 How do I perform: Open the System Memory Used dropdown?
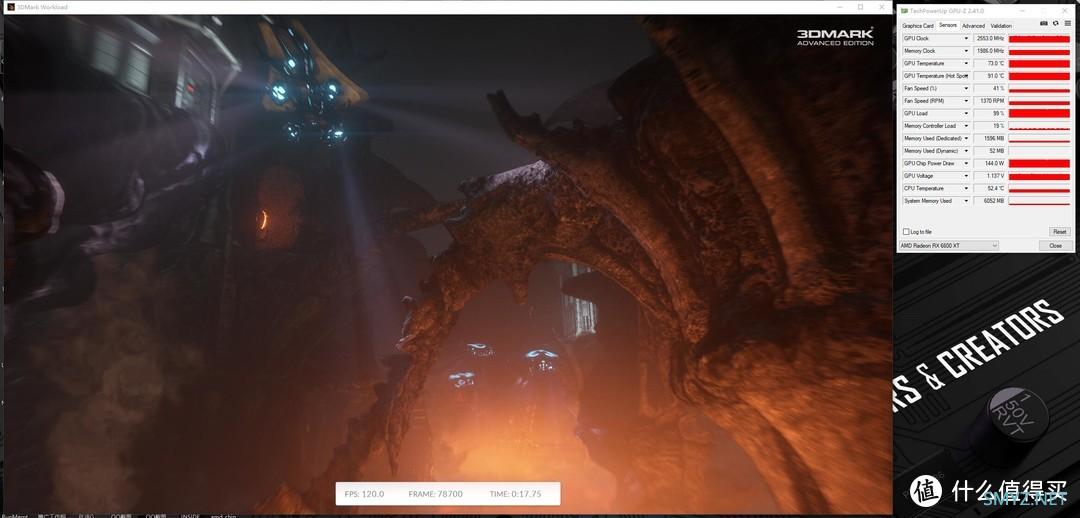coord(966,200)
